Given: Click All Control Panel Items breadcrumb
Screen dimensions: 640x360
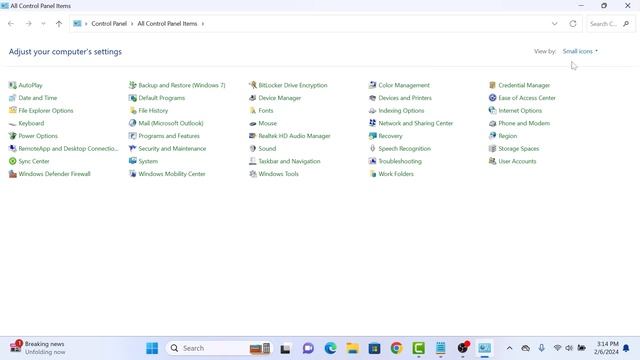Looking at the screenshot, I should coord(167,24).
